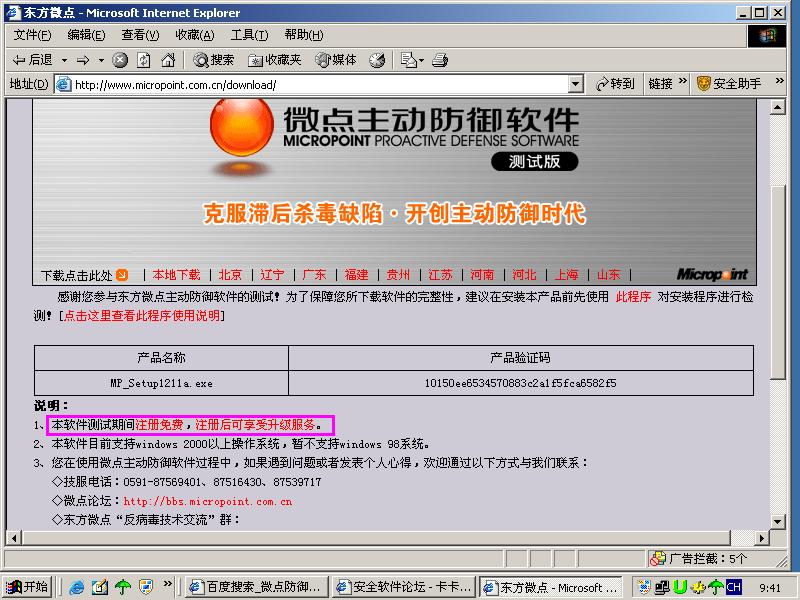Open the 工具(T) menu
800x600 pixels.
(249, 35)
